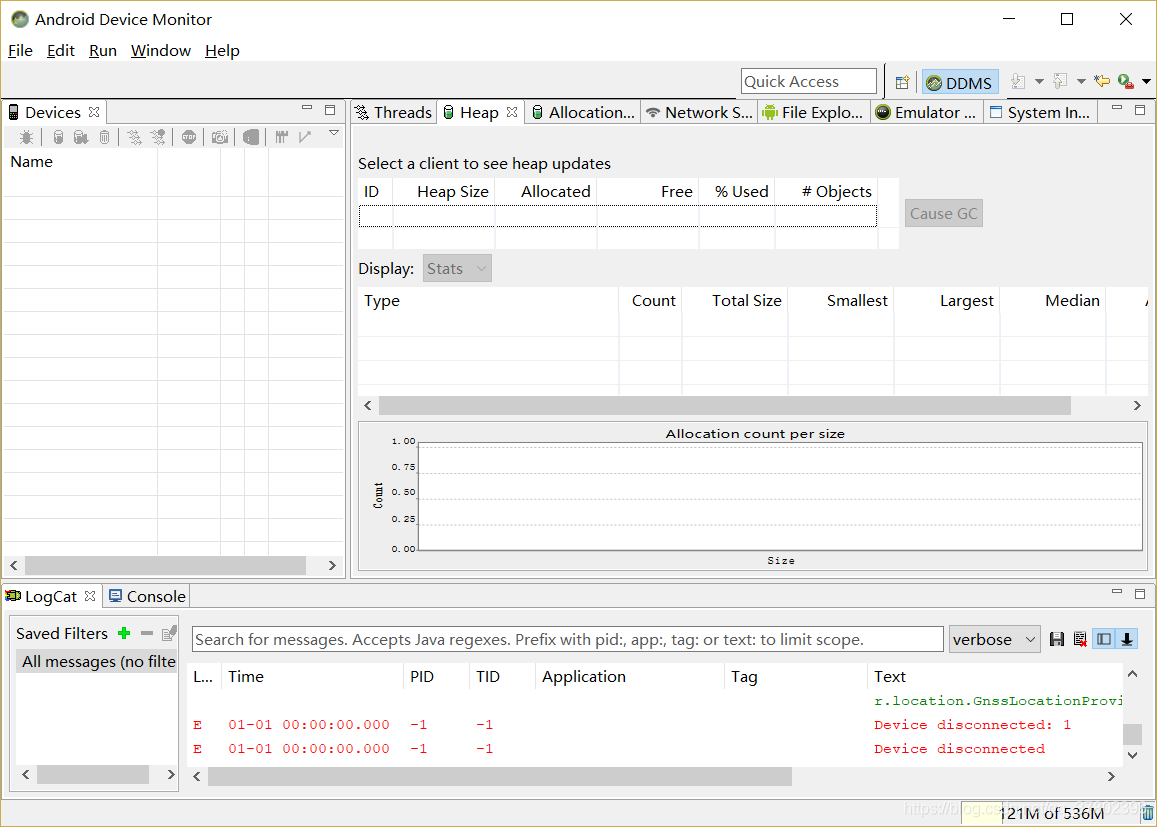Click the 'Device disconnected: 1' log message
This screenshot has height=827, width=1157.
click(x=972, y=725)
